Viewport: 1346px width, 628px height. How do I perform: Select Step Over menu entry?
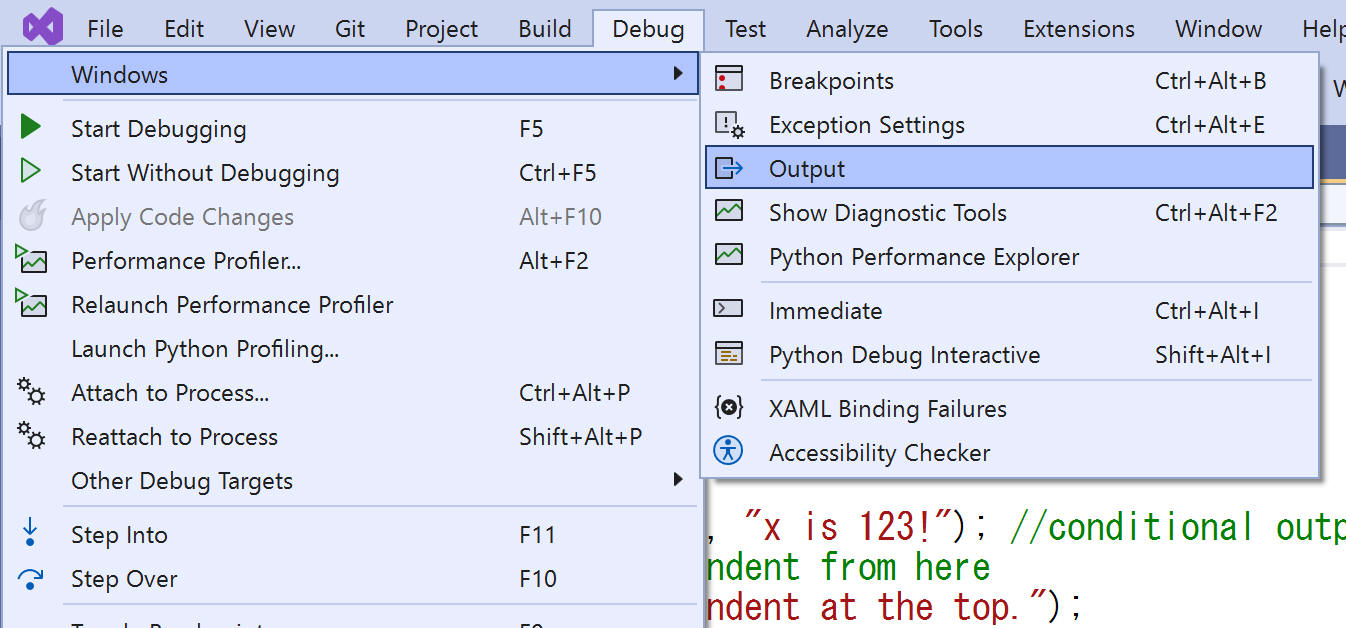pos(352,578)
